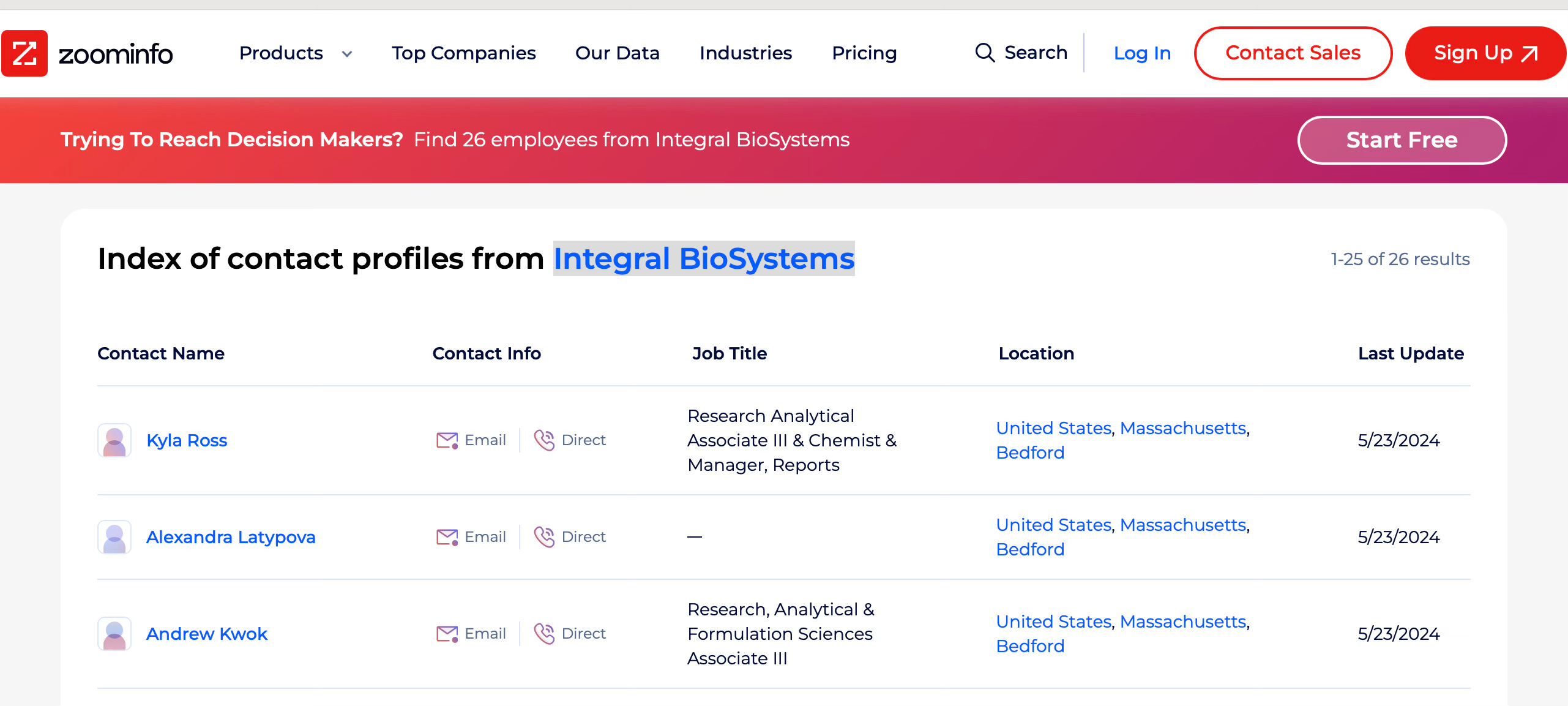Click the email envelope icon for Andrew Kwok
The image size is (1568, 706).
tap(447, 634)
